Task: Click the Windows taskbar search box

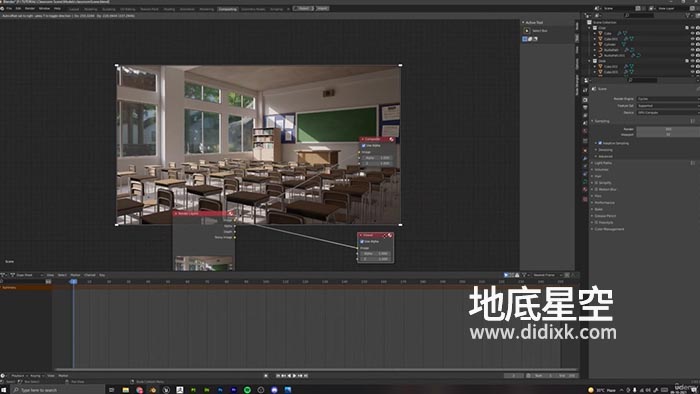Action: click(57, 390)
